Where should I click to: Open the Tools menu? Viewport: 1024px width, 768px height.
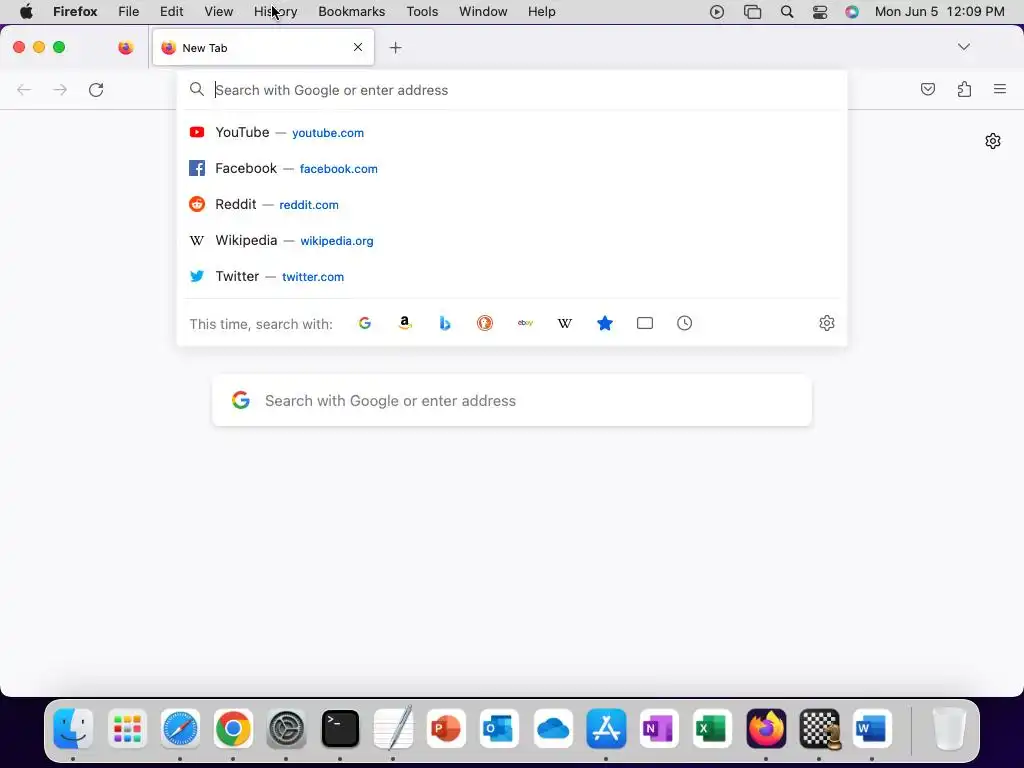click(422, 12)
